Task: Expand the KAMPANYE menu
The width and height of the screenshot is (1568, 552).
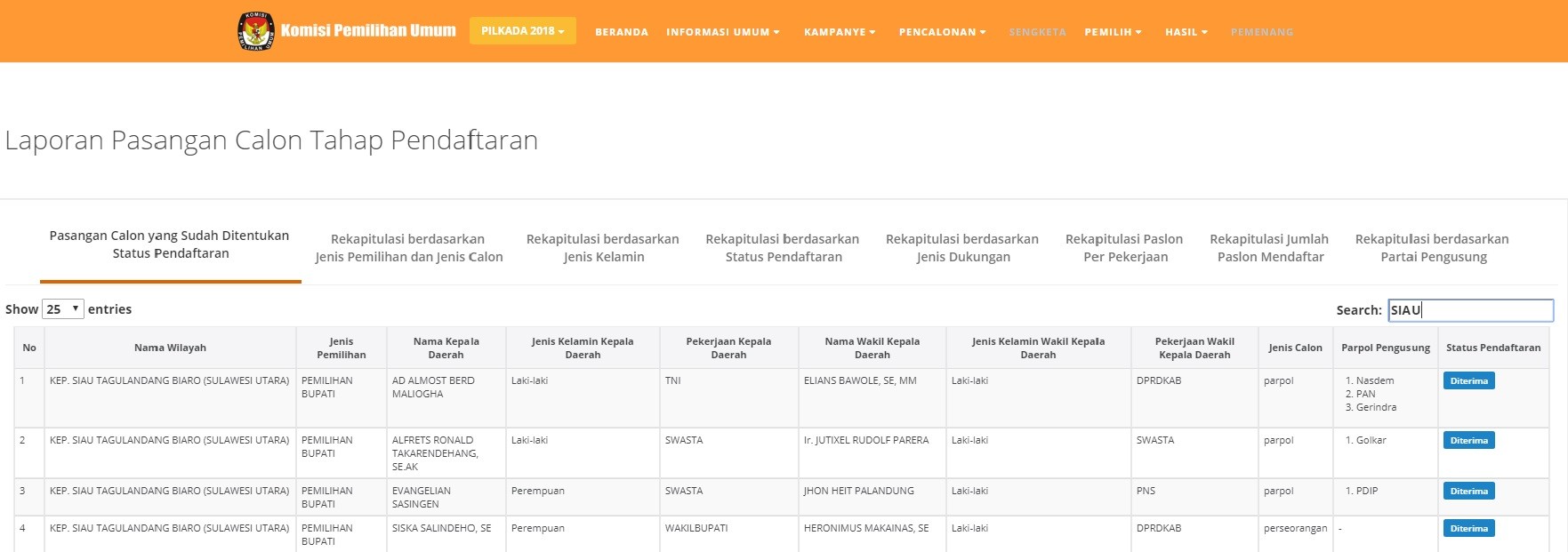Action: 839,32
